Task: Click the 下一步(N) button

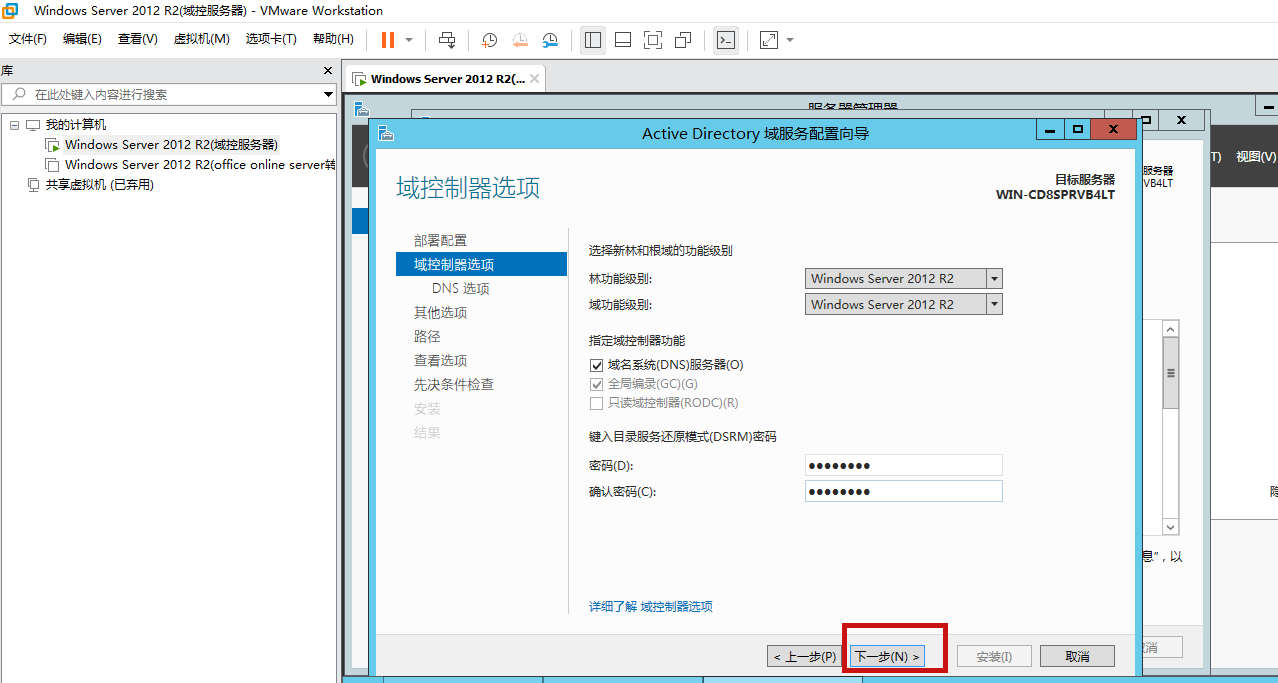Action: (887, 657)
